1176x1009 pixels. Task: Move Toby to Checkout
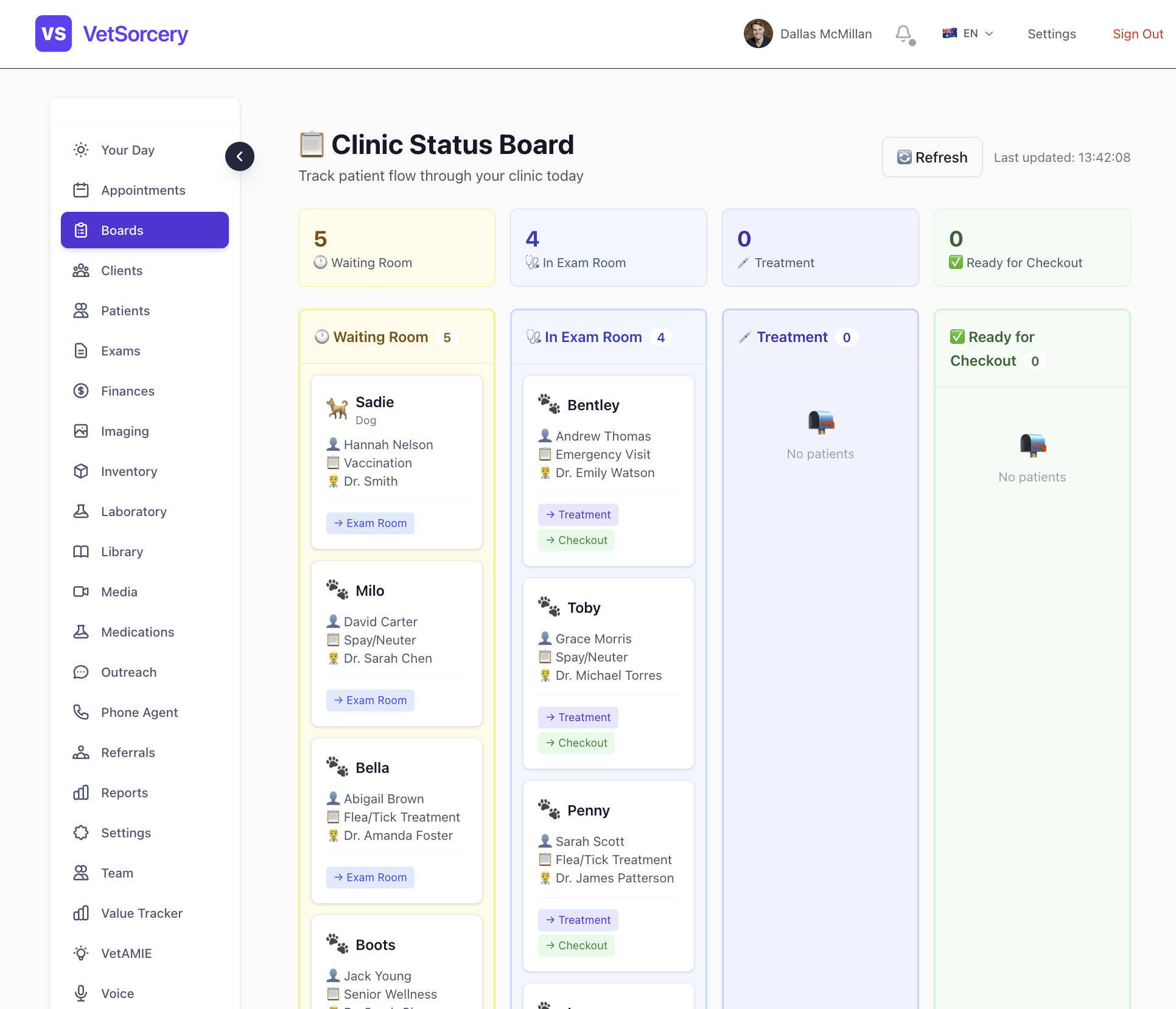click(x=576, y=743)
